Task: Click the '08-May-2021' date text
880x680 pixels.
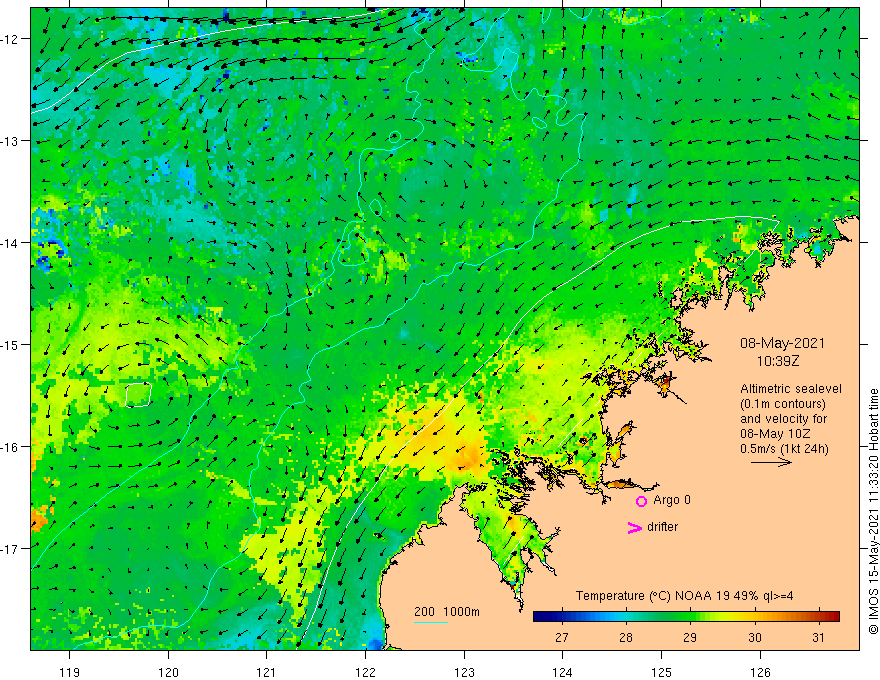Action: (x=782, y=343)
